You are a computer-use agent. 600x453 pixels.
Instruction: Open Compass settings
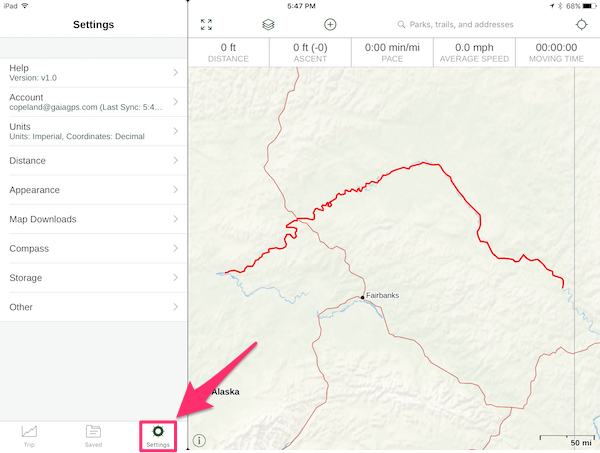click(x=93, y=248)
